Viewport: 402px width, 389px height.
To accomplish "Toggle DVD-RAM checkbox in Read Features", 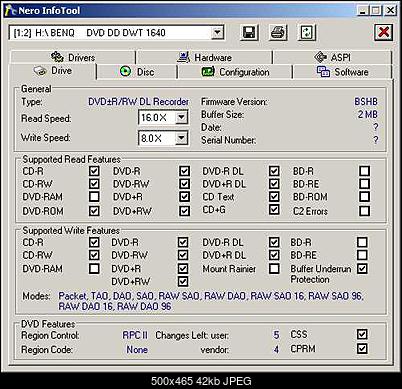I will pos(94,196).
